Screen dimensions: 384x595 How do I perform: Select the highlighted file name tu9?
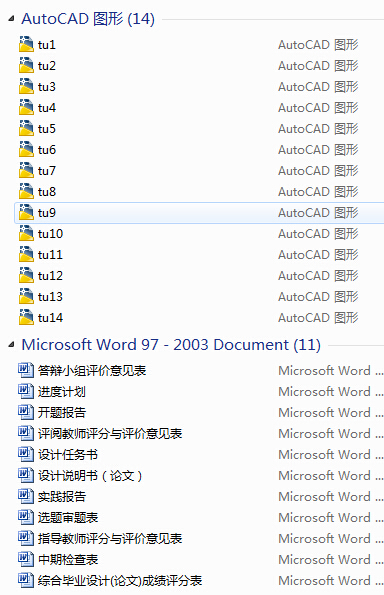point(47,213)
